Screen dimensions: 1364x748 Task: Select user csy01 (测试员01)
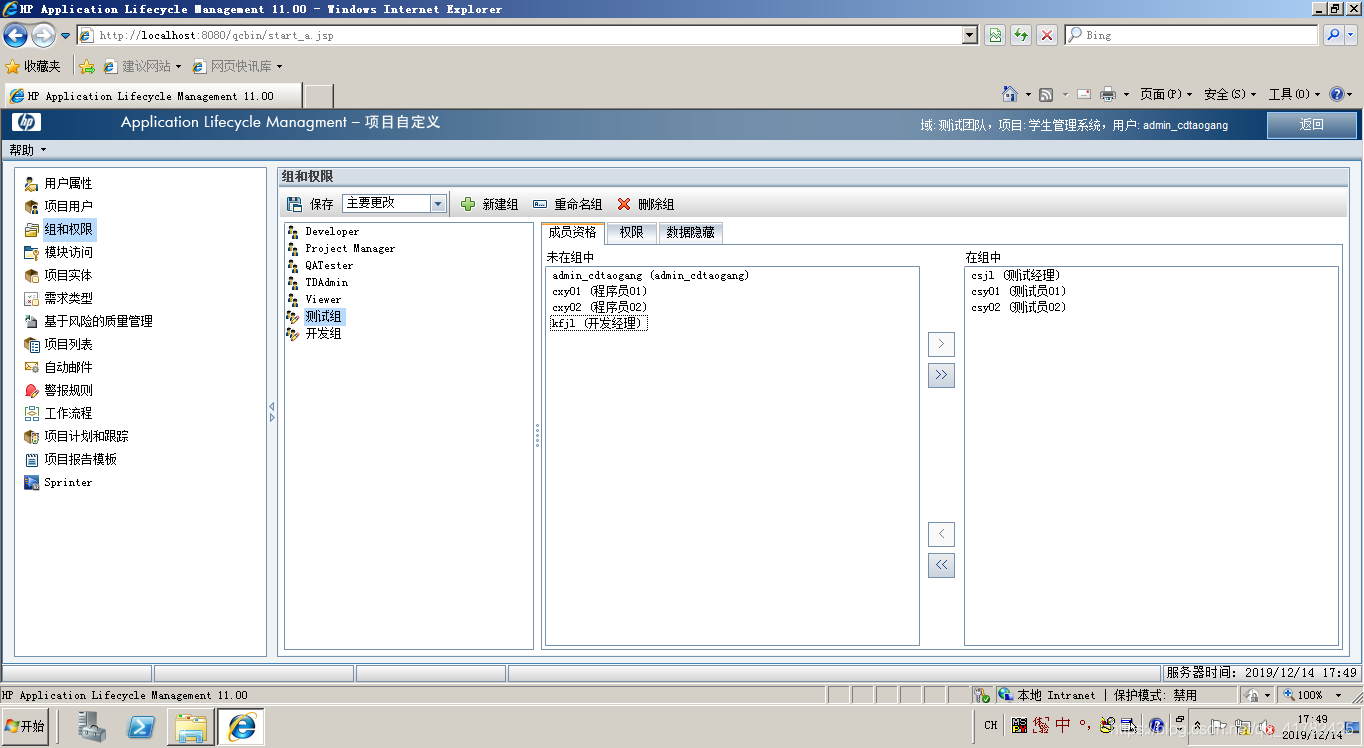1018,291
